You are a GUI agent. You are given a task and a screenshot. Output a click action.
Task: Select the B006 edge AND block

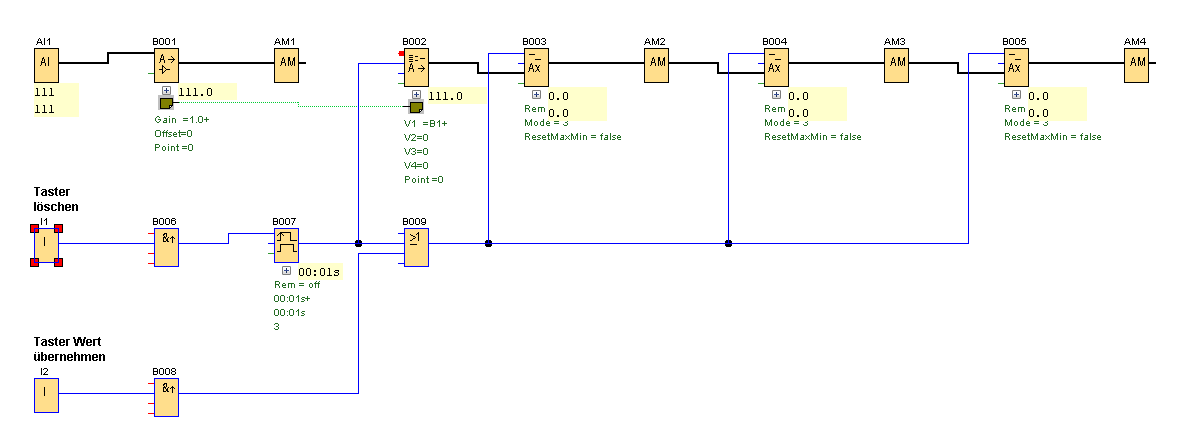166,247
